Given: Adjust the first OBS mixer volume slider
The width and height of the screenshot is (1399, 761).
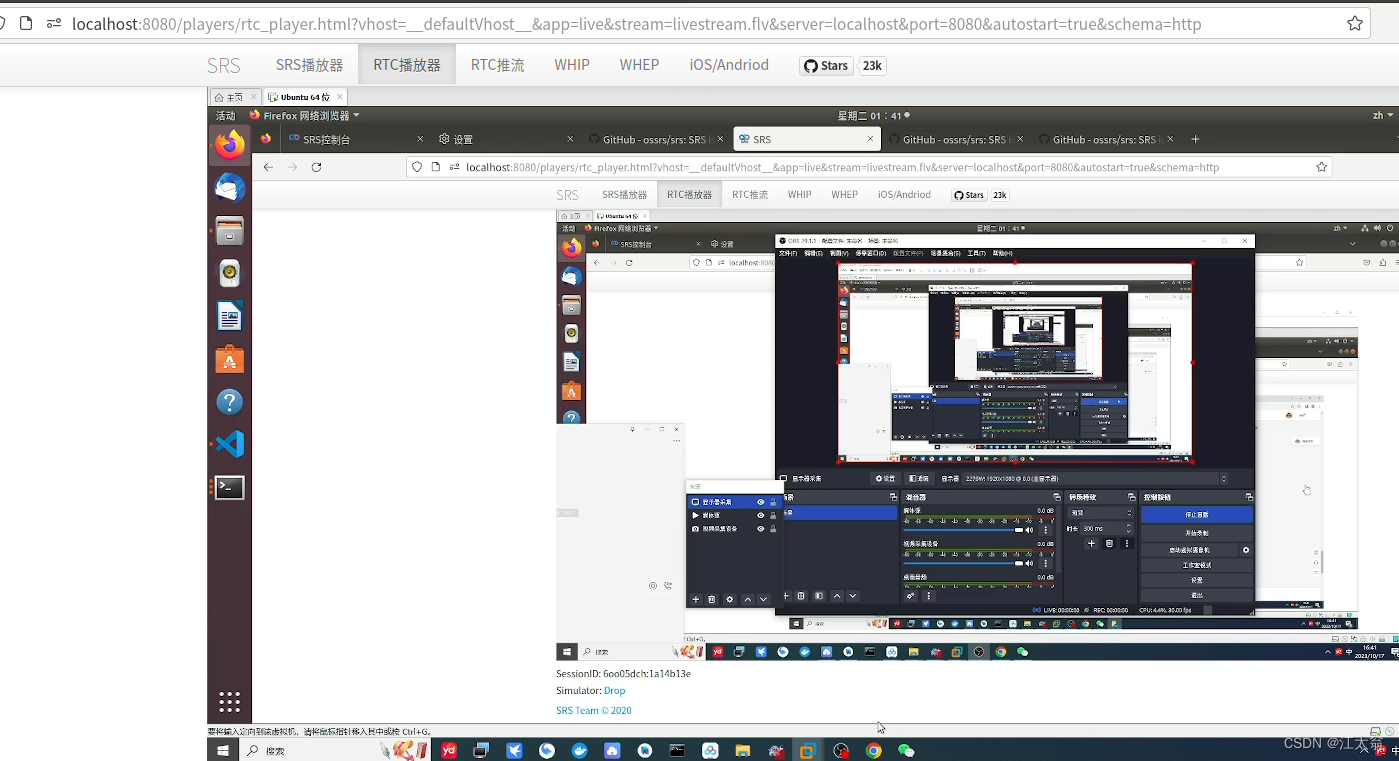Looking at the screenshot, I should pos(964,530).
